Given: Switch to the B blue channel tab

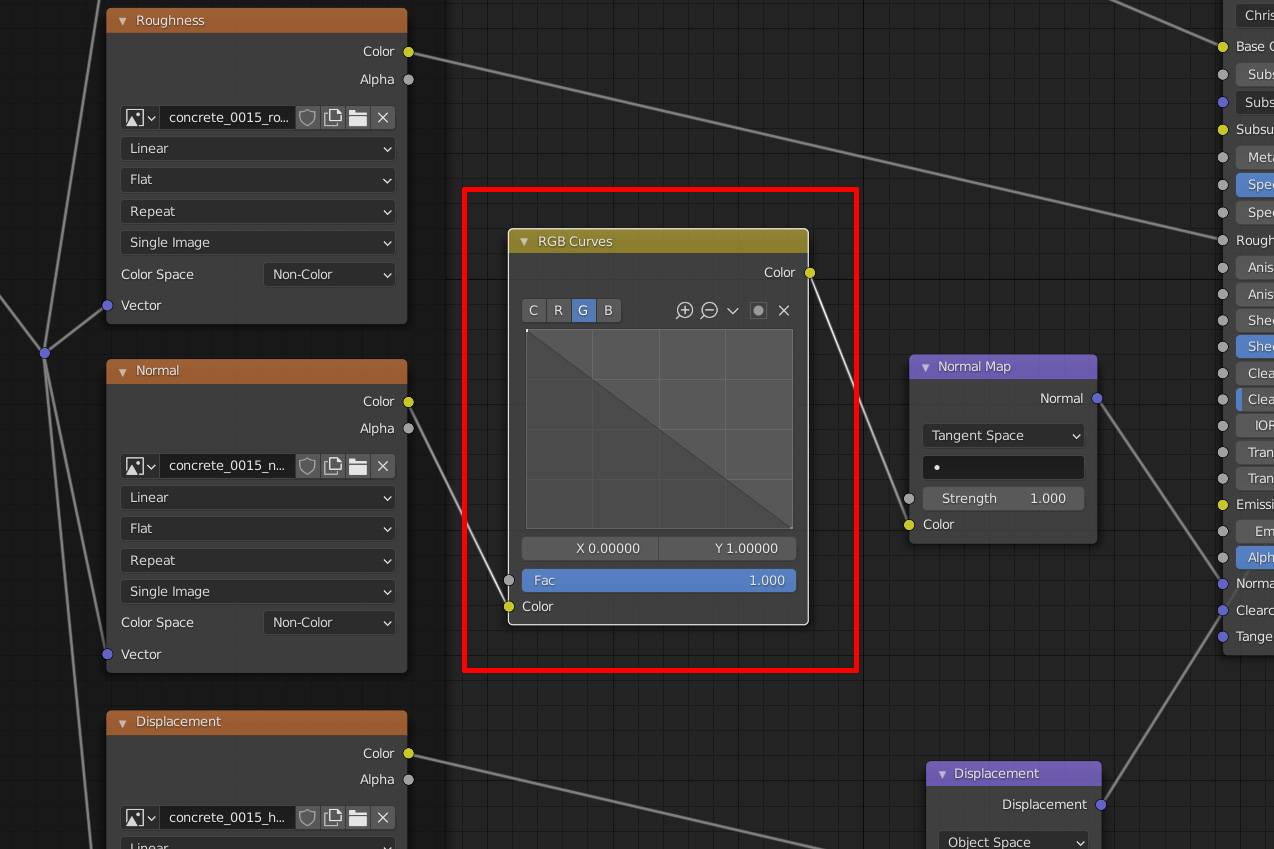Looking at the screenshot, I should tap(608, 311).
